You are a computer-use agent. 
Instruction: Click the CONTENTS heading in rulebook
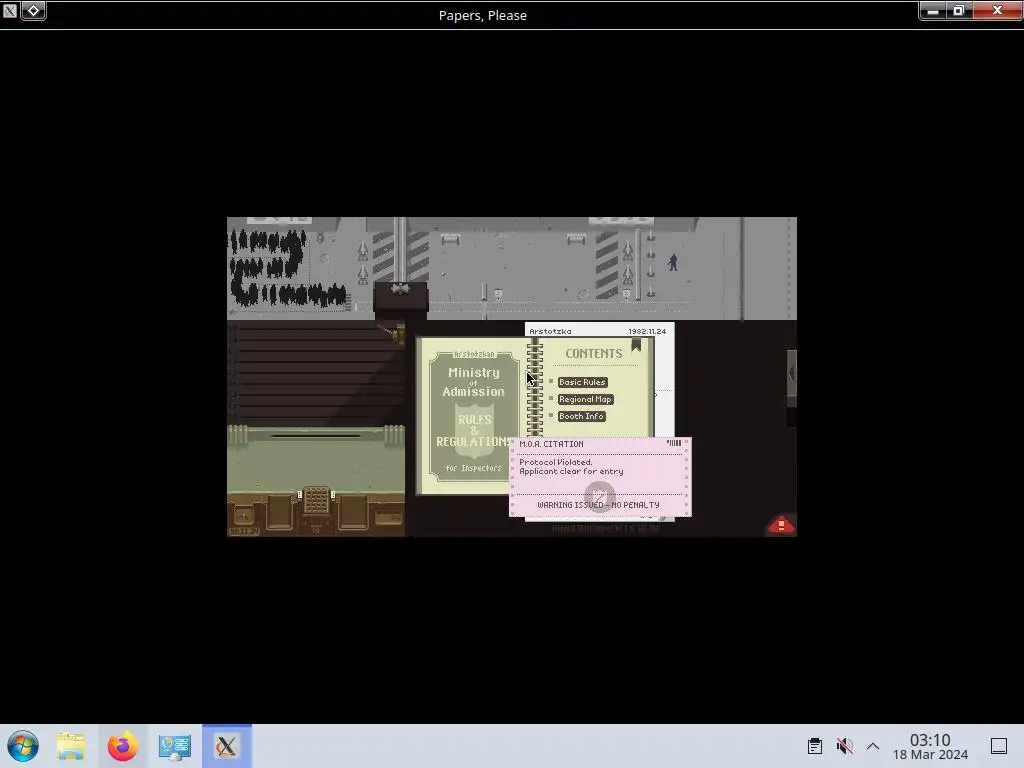coord(594,353)
